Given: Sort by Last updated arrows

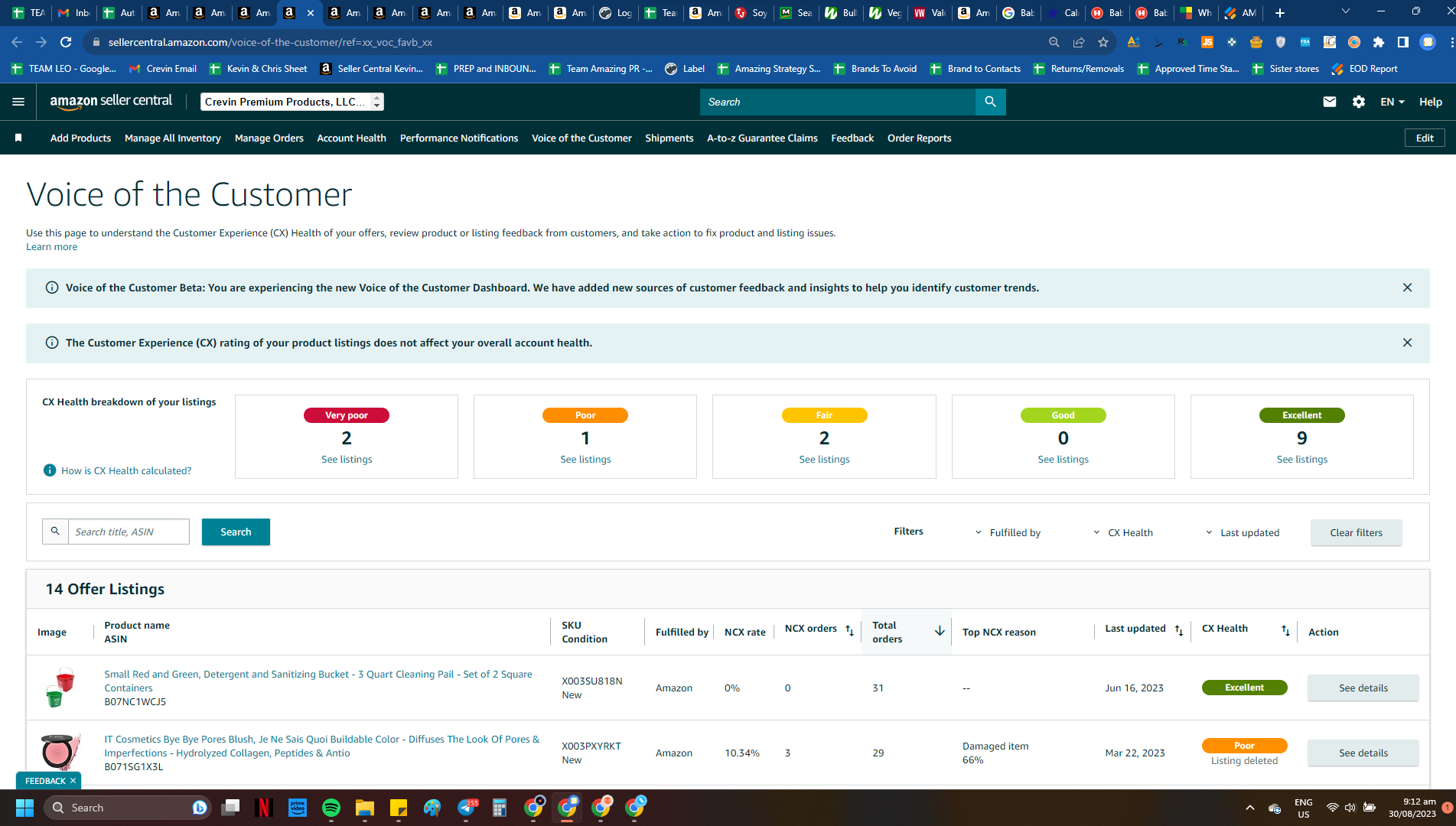Looking at the screenshot, I should pos(1179,630).
